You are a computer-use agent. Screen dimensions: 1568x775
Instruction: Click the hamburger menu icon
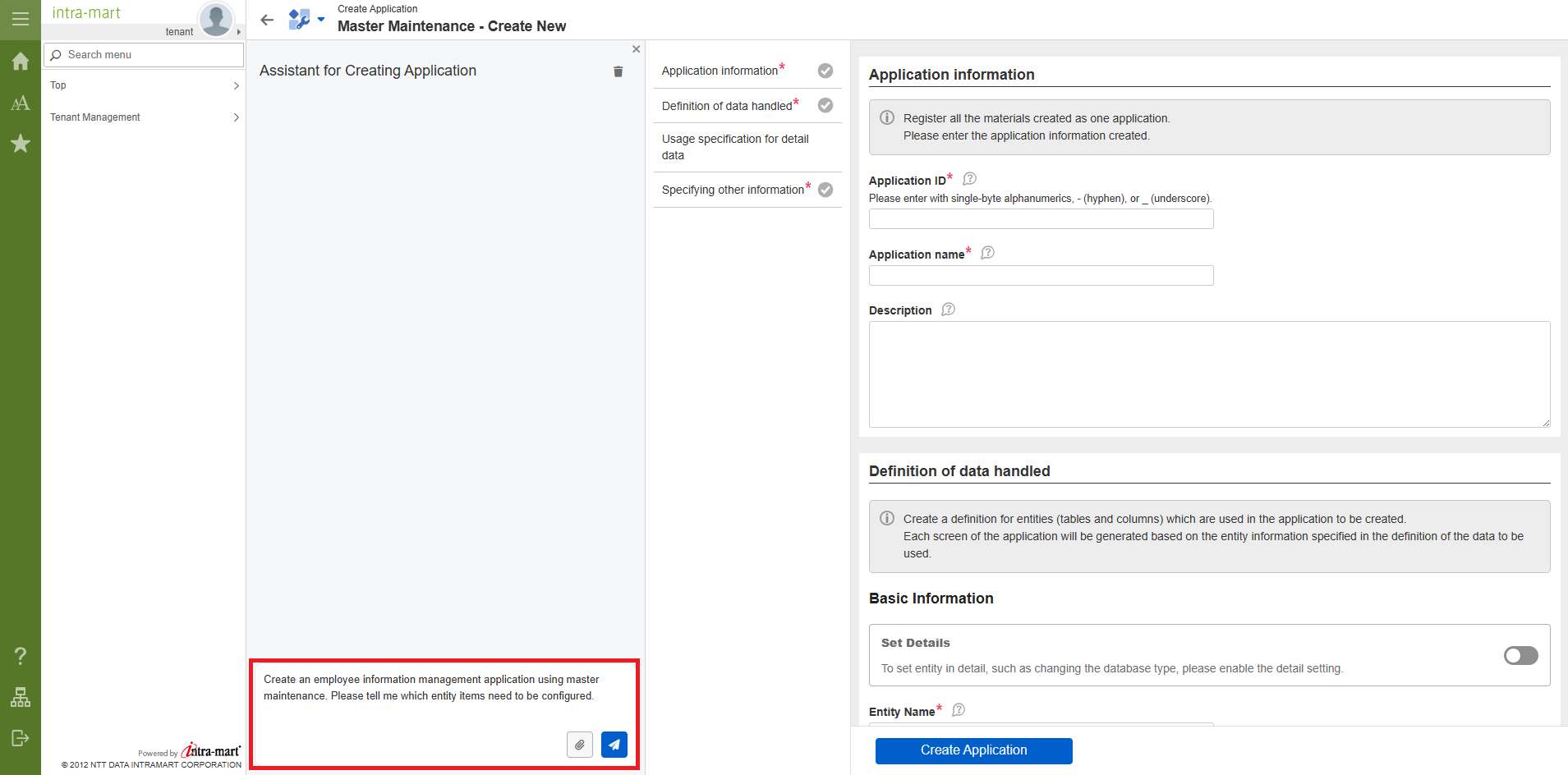click(21, 19)
